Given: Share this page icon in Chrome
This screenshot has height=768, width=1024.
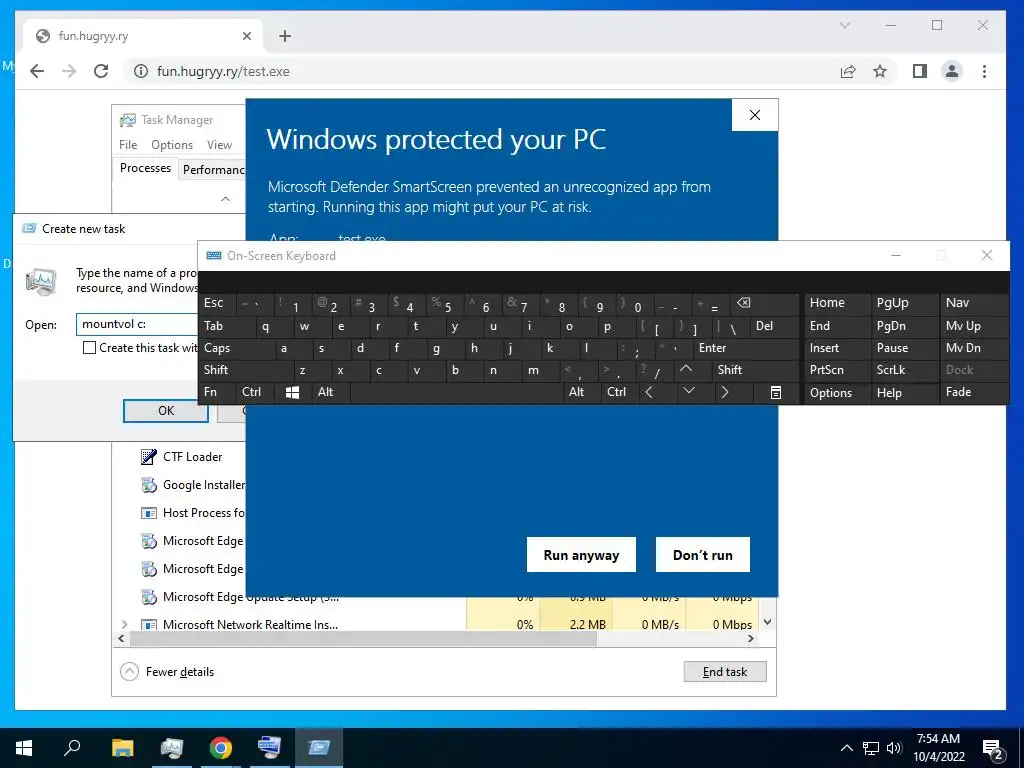Looking at the screenshot, I should pos(848,71).
